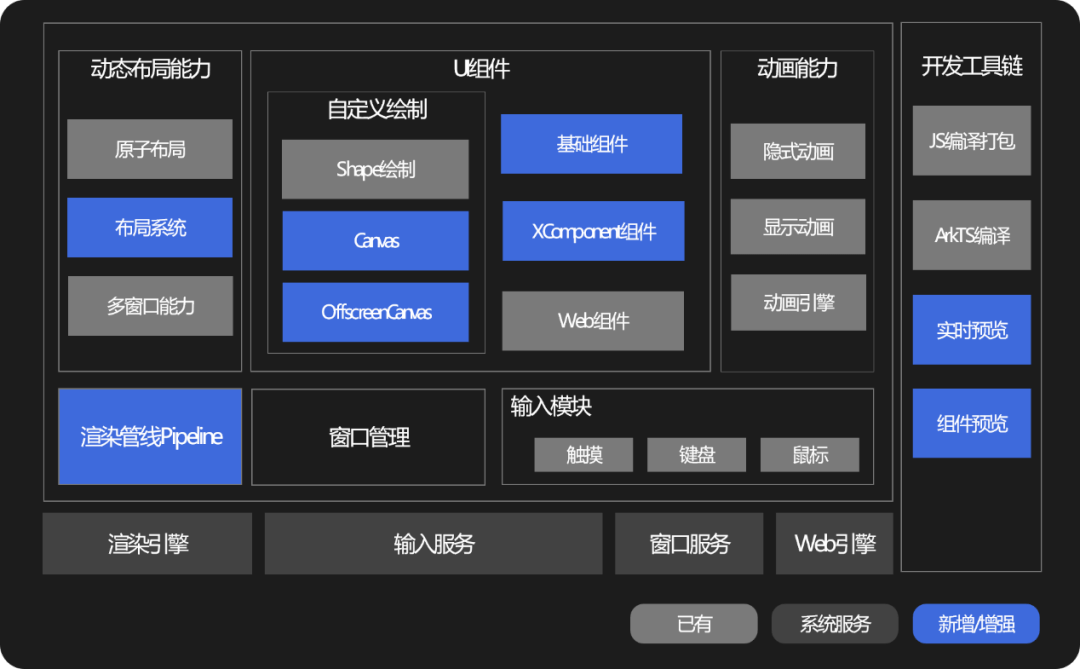This screenshot has height=669, width=1080.
Task: Click the 输入服务 service block
Action: [x=433, y=544]
